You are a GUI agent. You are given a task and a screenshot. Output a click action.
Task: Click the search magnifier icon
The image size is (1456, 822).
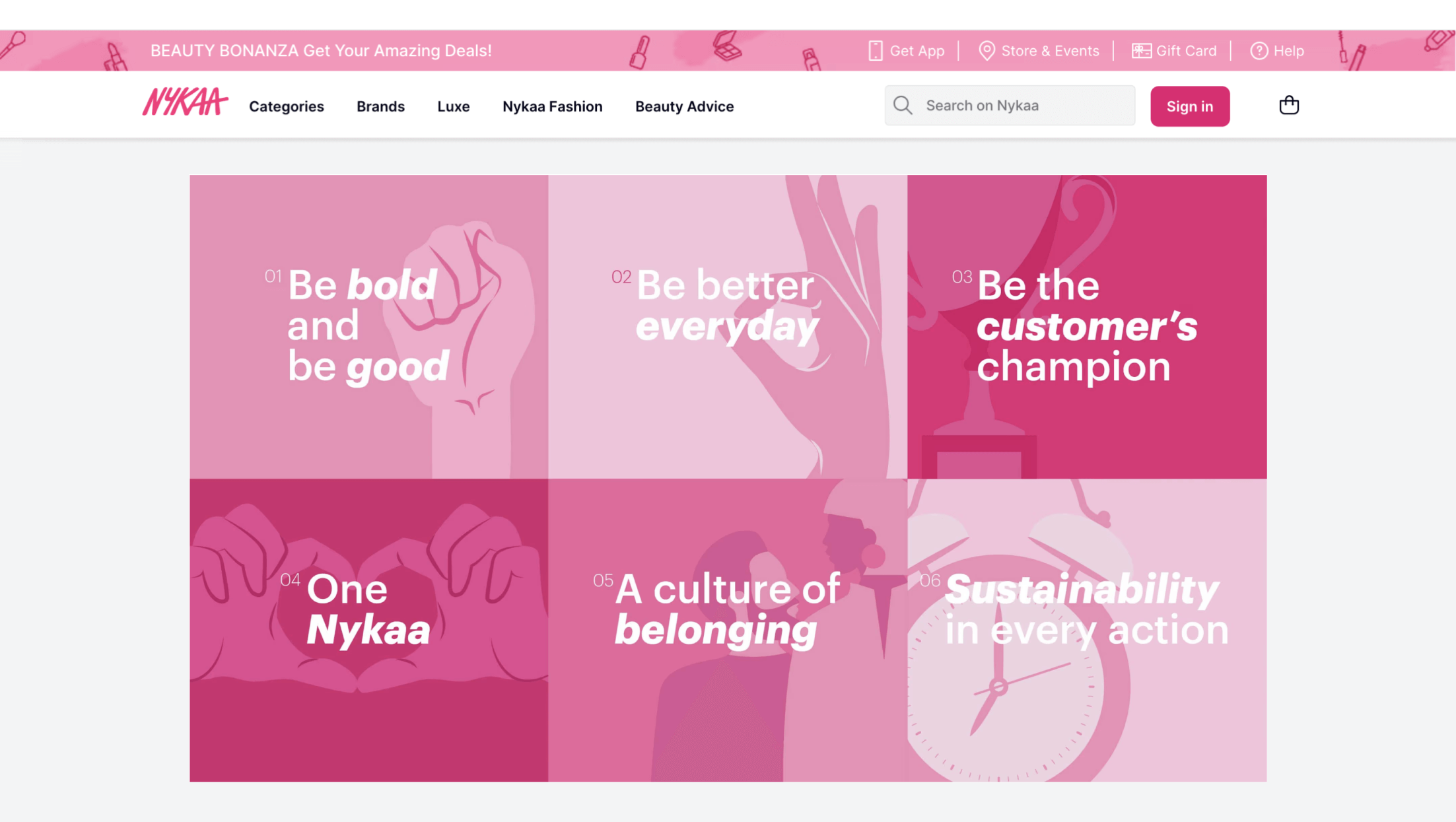903,106
